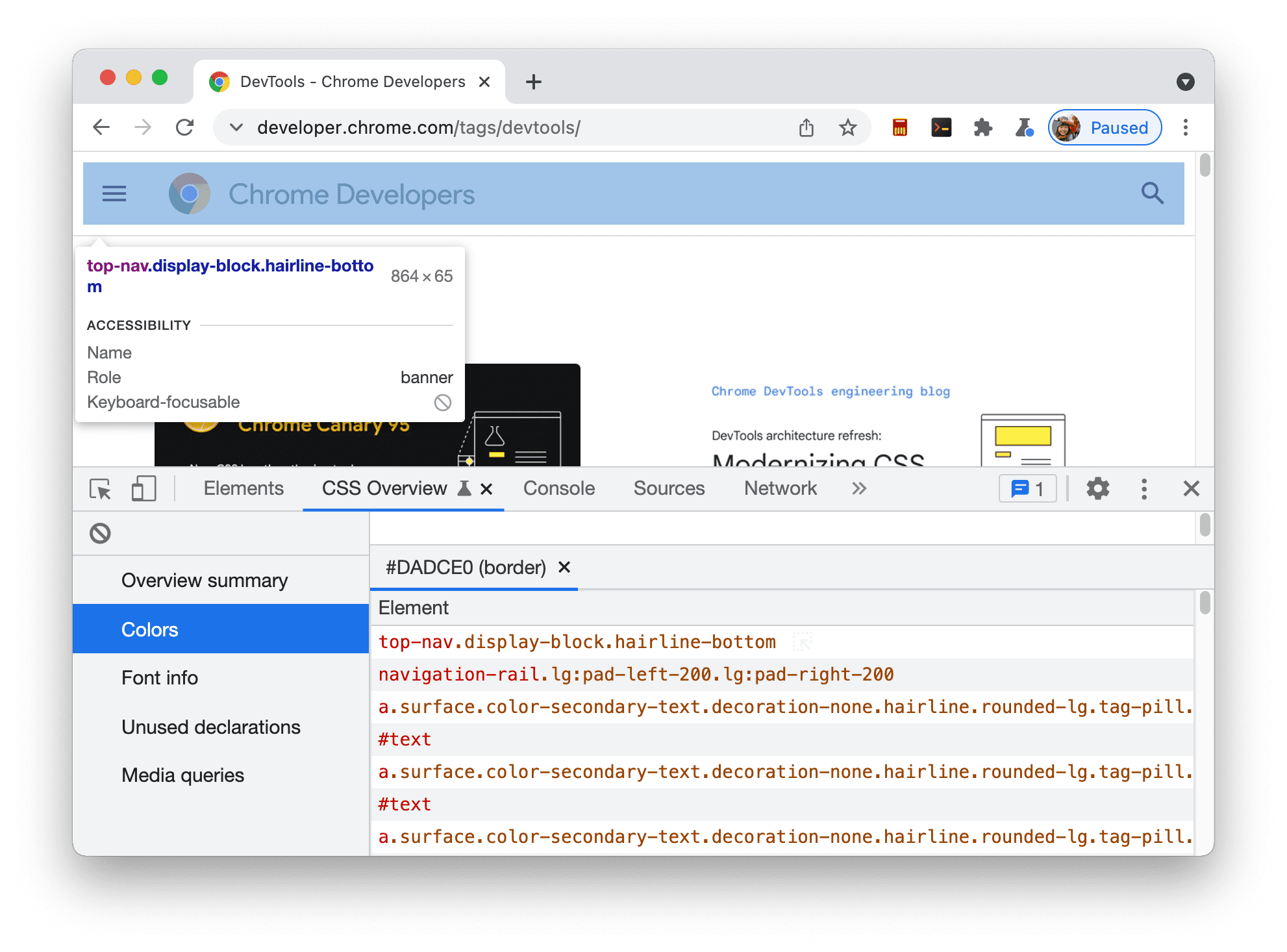Click the CSS Overview panel icon

click(x=462, y=489)
